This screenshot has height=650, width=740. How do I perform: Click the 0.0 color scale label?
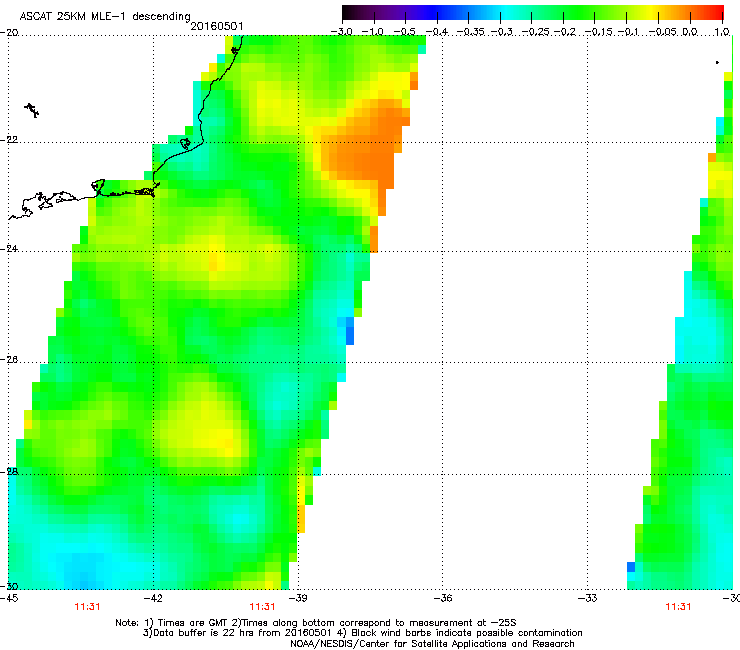click(690, 32)
